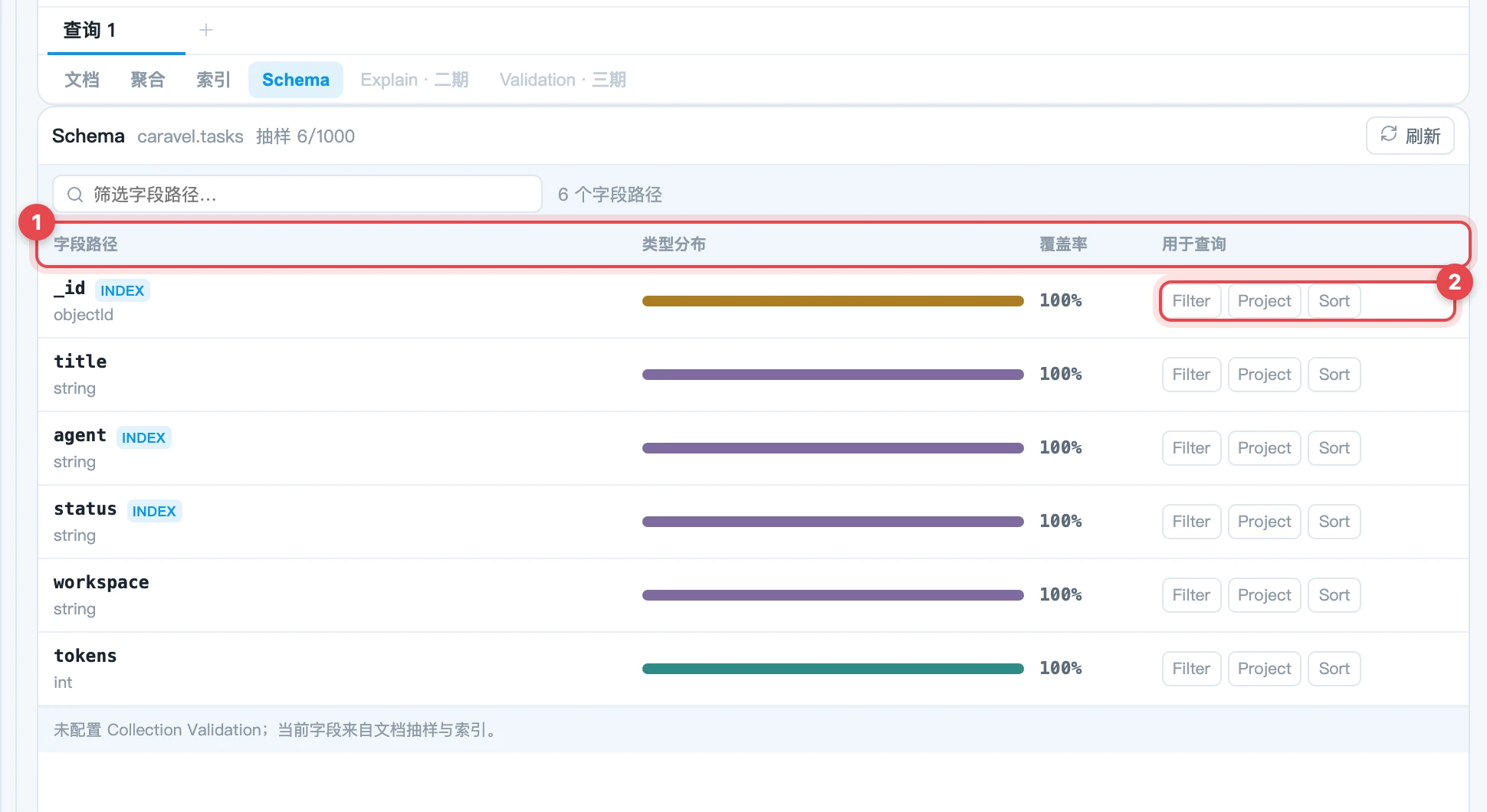Click Filter button for title field
1487x812 pixels.
[x=1191, y=375]
